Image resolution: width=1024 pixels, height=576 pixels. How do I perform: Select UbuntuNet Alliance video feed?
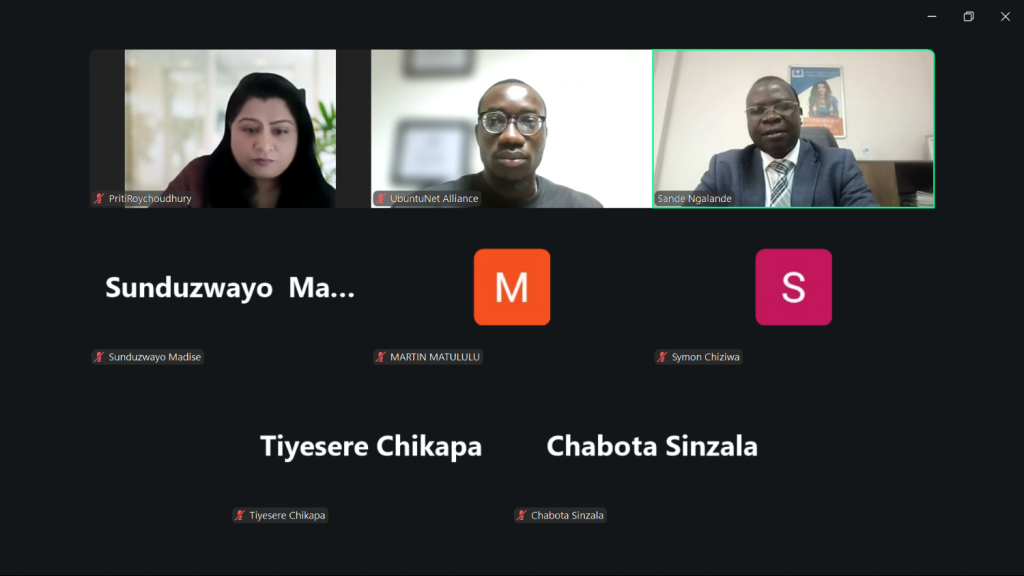511,129
